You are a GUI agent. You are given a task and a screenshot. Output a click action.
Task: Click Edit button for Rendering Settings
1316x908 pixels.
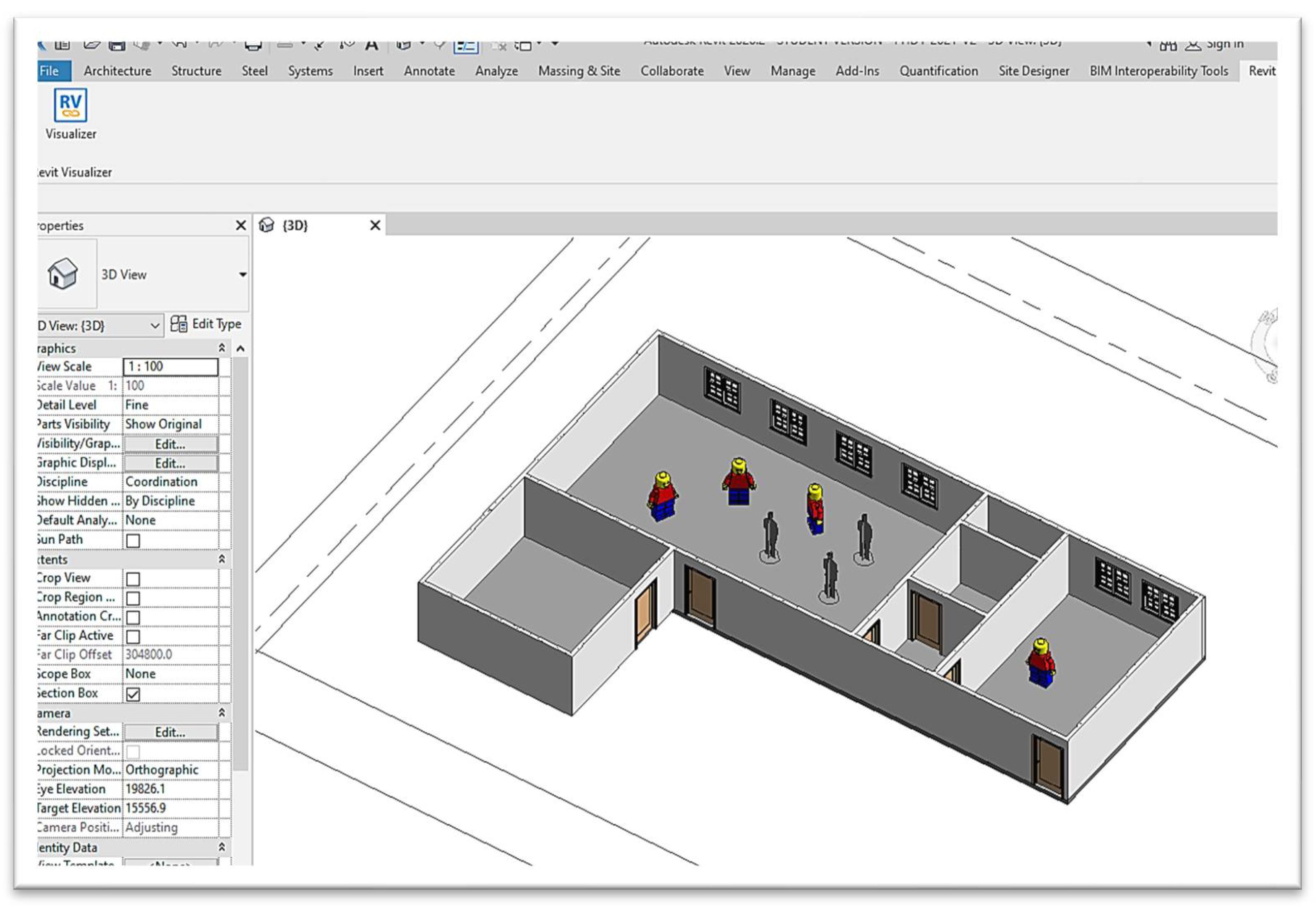coord(170,732)
